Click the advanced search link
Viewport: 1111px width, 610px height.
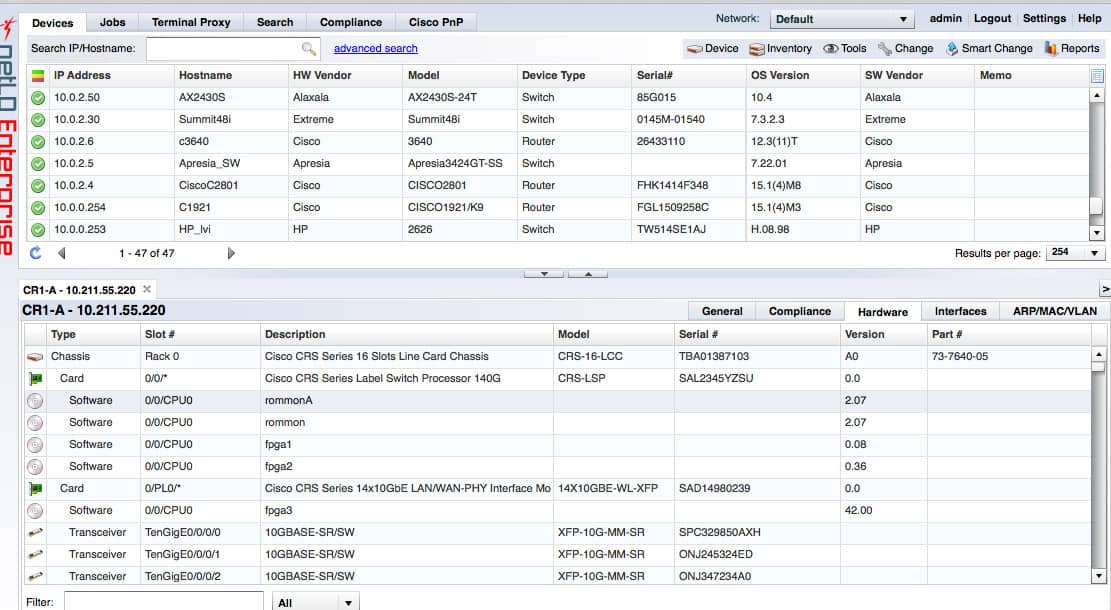[x=376, y=48]
